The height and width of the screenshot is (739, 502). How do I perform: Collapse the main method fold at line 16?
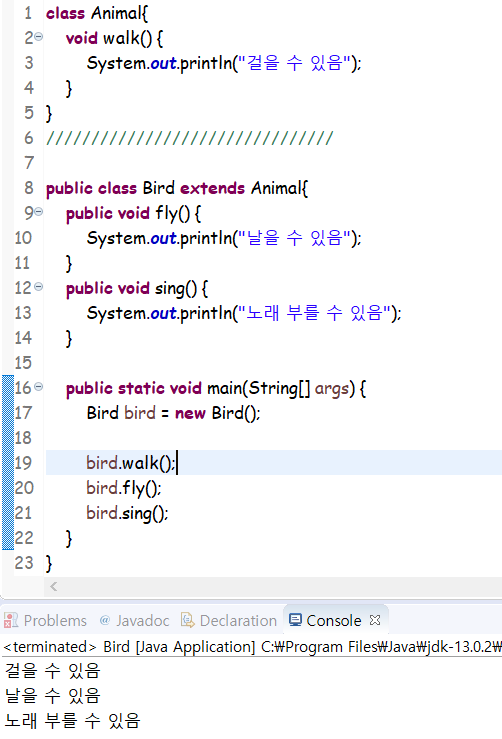click(x=39, y=387)
